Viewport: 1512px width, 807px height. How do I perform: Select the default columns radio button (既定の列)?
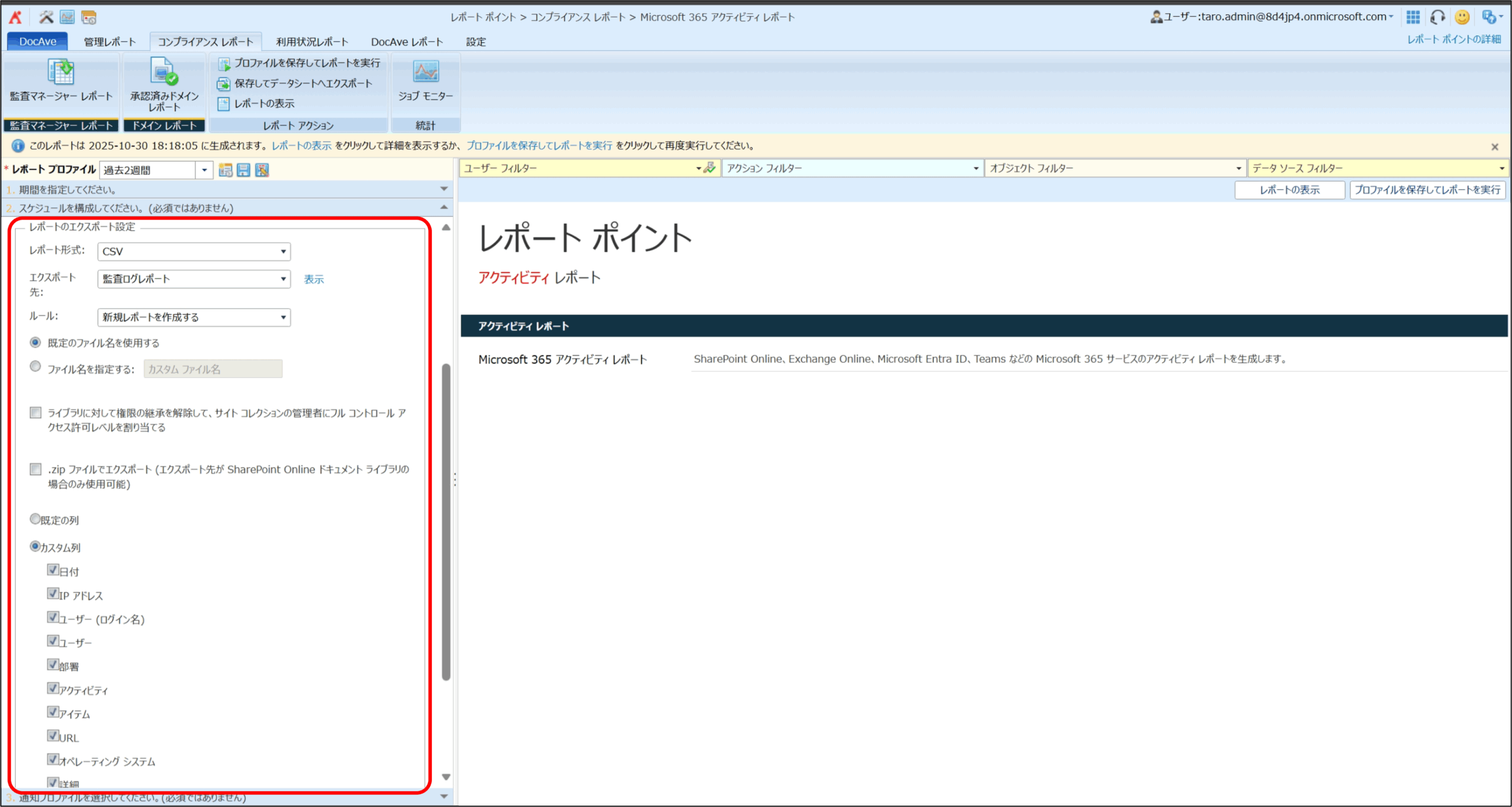35,519
